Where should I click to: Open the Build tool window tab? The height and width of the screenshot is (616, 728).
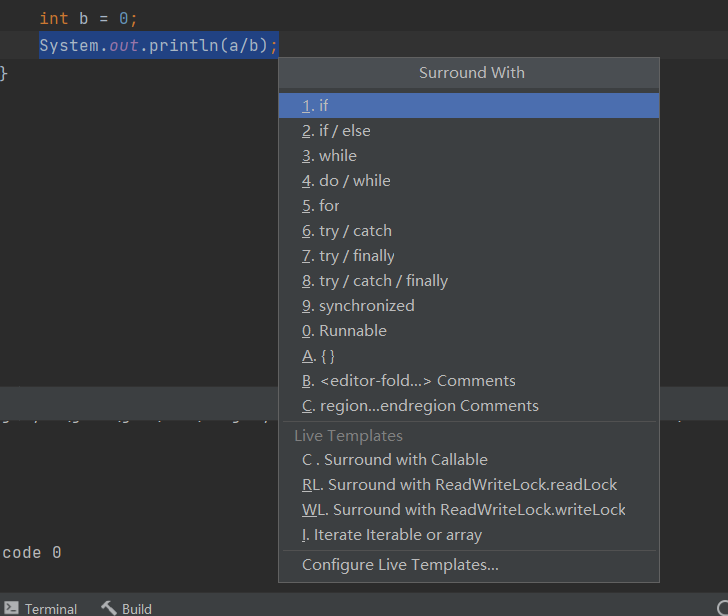(x=136, y=608)
